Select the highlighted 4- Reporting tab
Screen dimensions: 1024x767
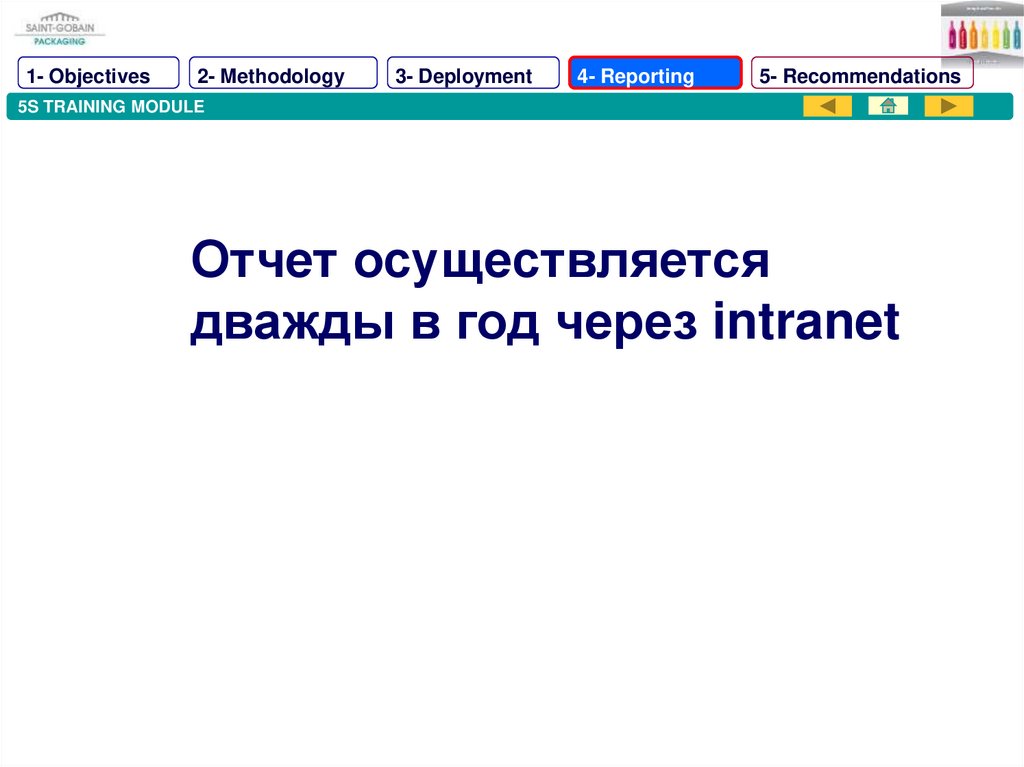[655, 75]
